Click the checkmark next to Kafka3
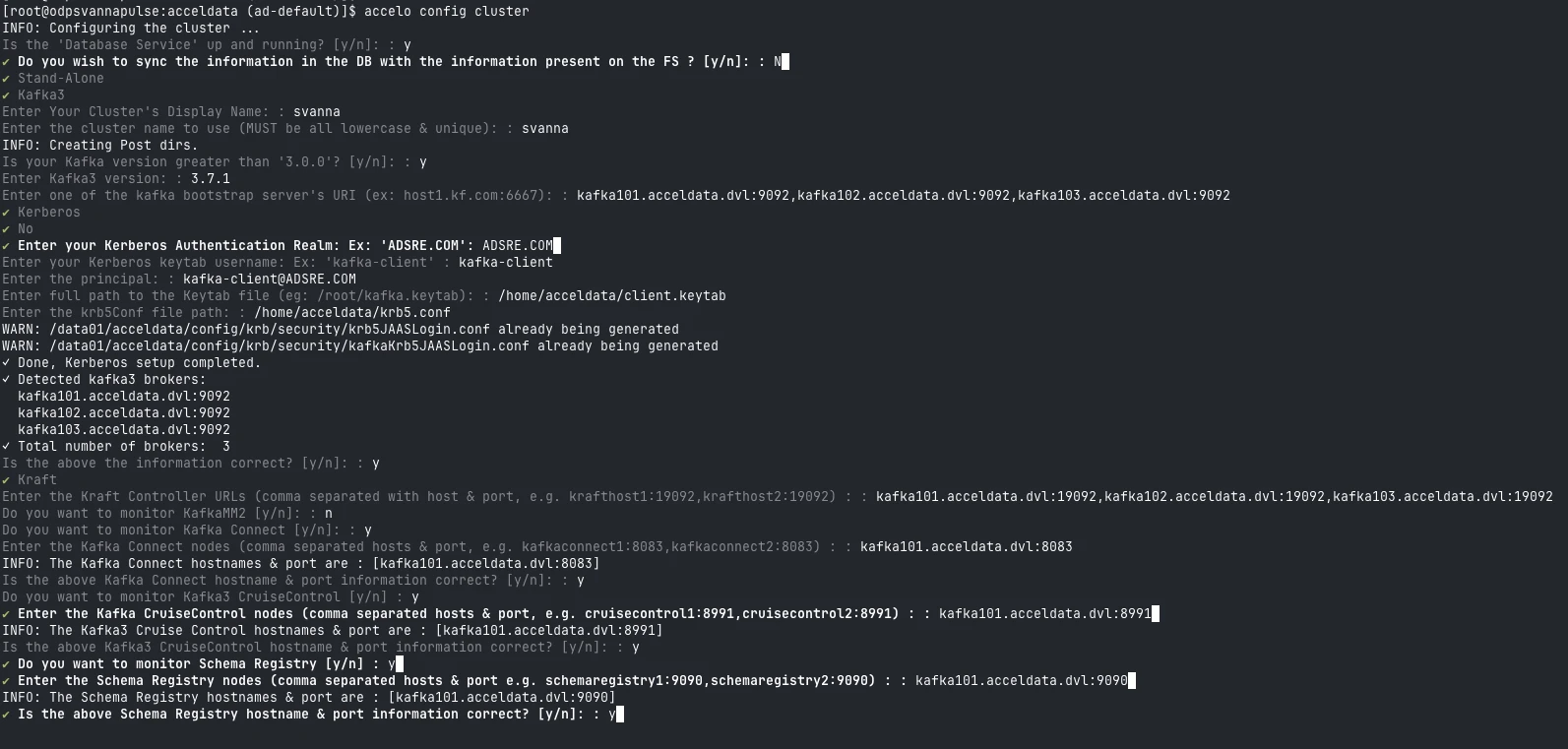Image resolution: width=1568 pixels, height=749 pixels. [x=6, y=95]
